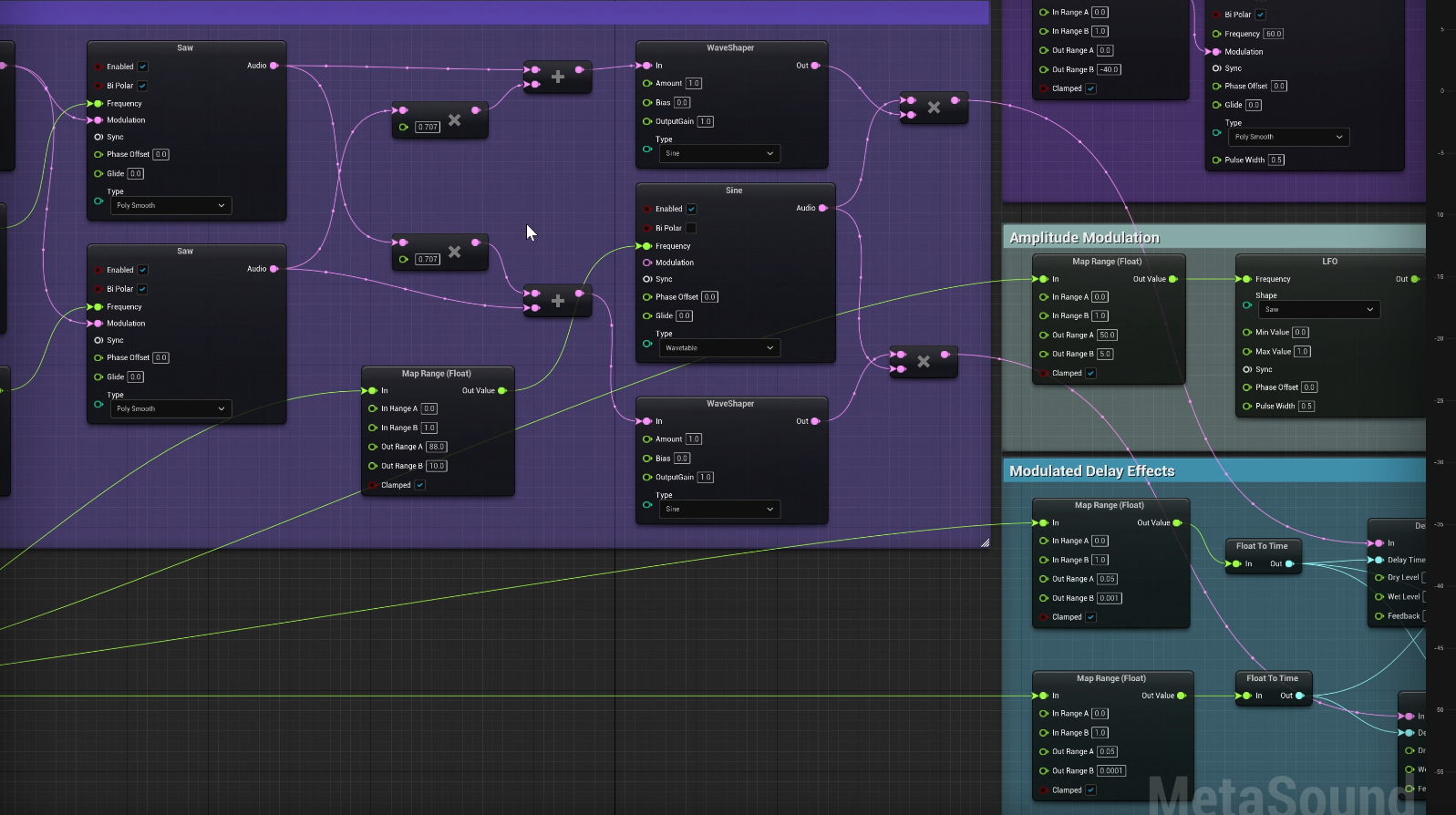
Task: Select the Amplitude Modulation comment title
Action: (x=1084, y=238)
